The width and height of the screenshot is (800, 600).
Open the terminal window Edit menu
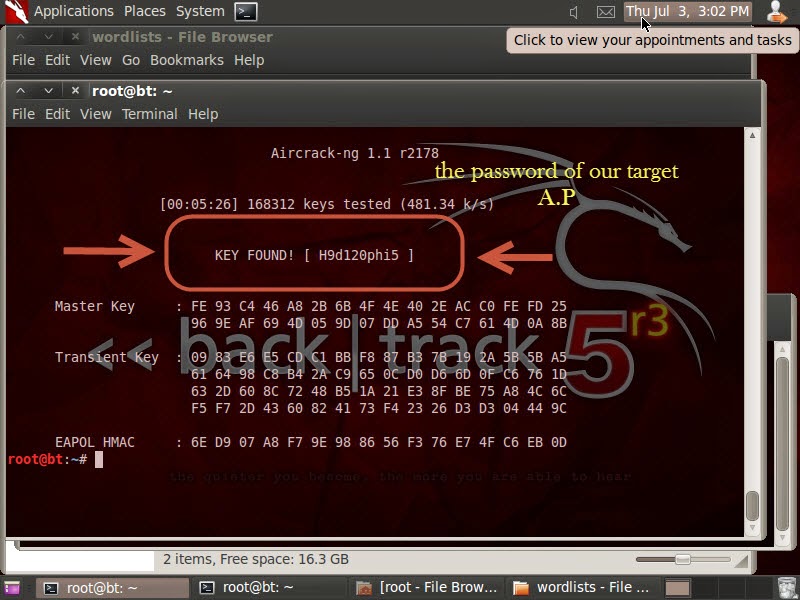point(57,114)
